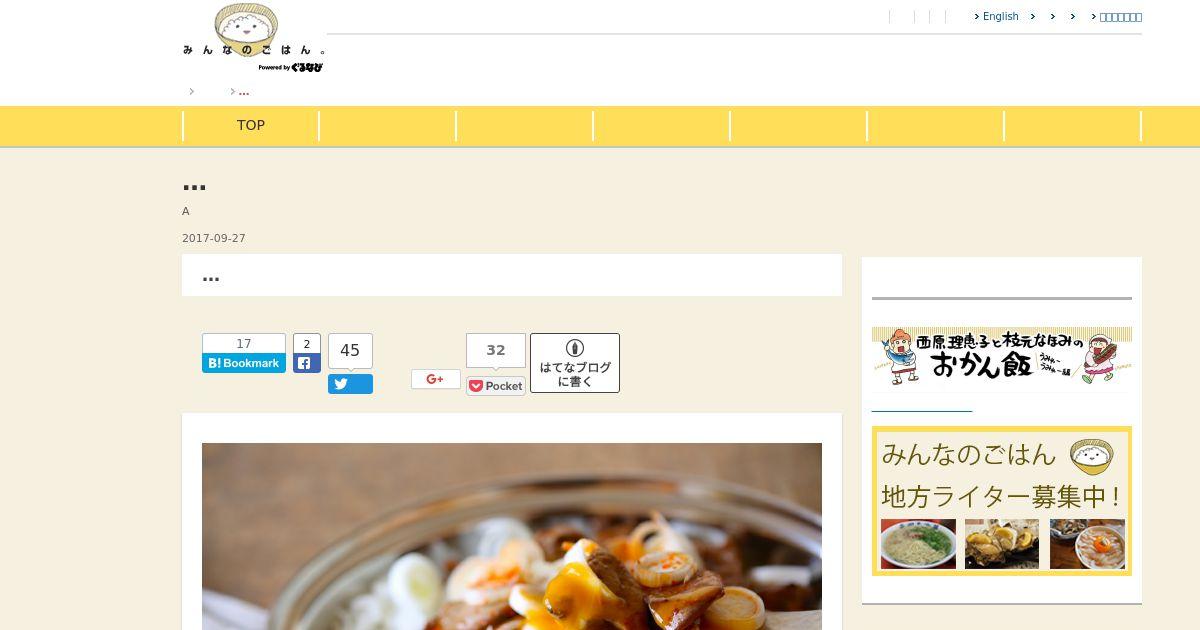The width and height of the screenshot is (1200, 630).
Task: Switch language via the English link
Action: tap(1000, 17)
